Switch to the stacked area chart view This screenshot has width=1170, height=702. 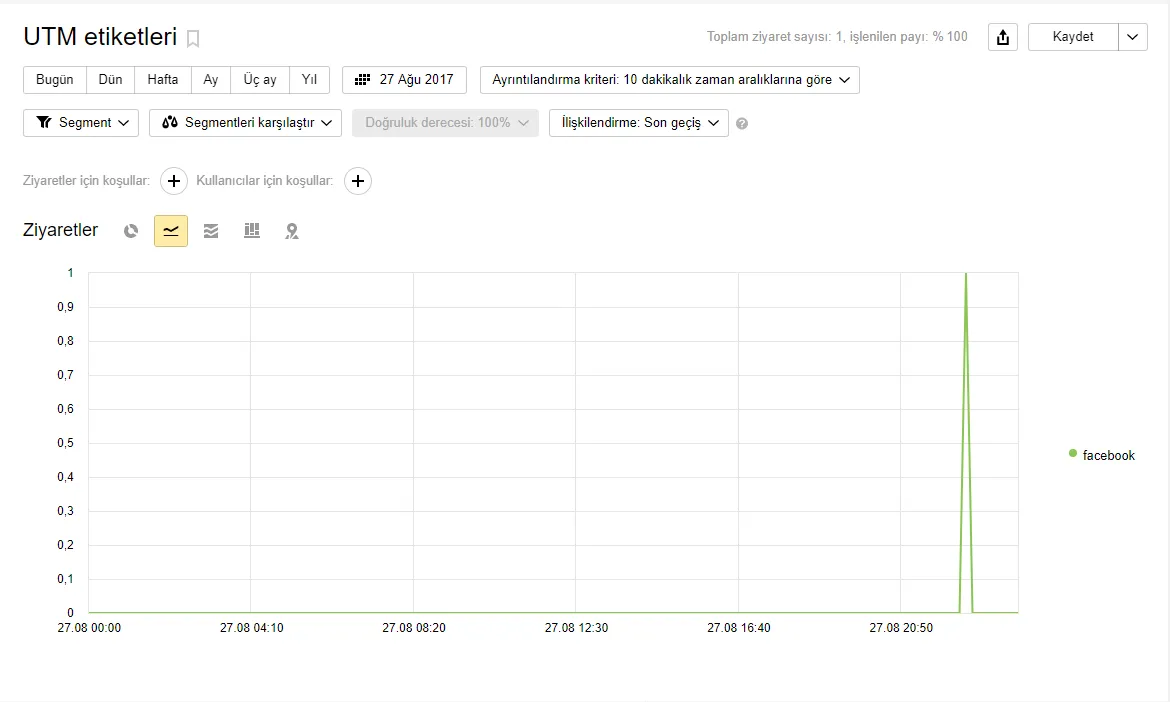coord(211,230)
